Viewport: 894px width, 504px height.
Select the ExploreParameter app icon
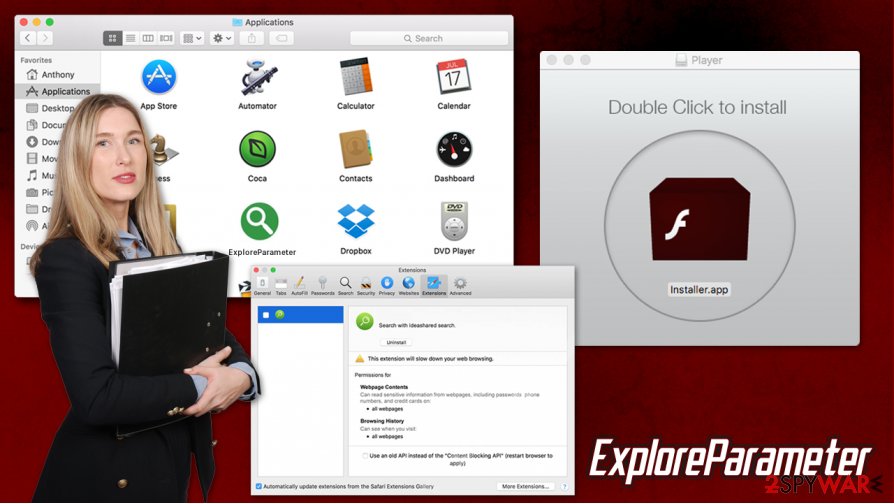259,221
